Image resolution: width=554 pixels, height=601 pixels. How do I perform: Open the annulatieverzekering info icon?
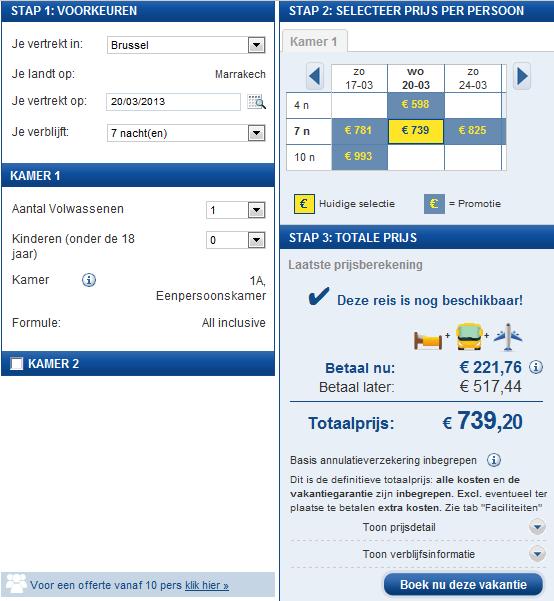[x=494, y=460]
